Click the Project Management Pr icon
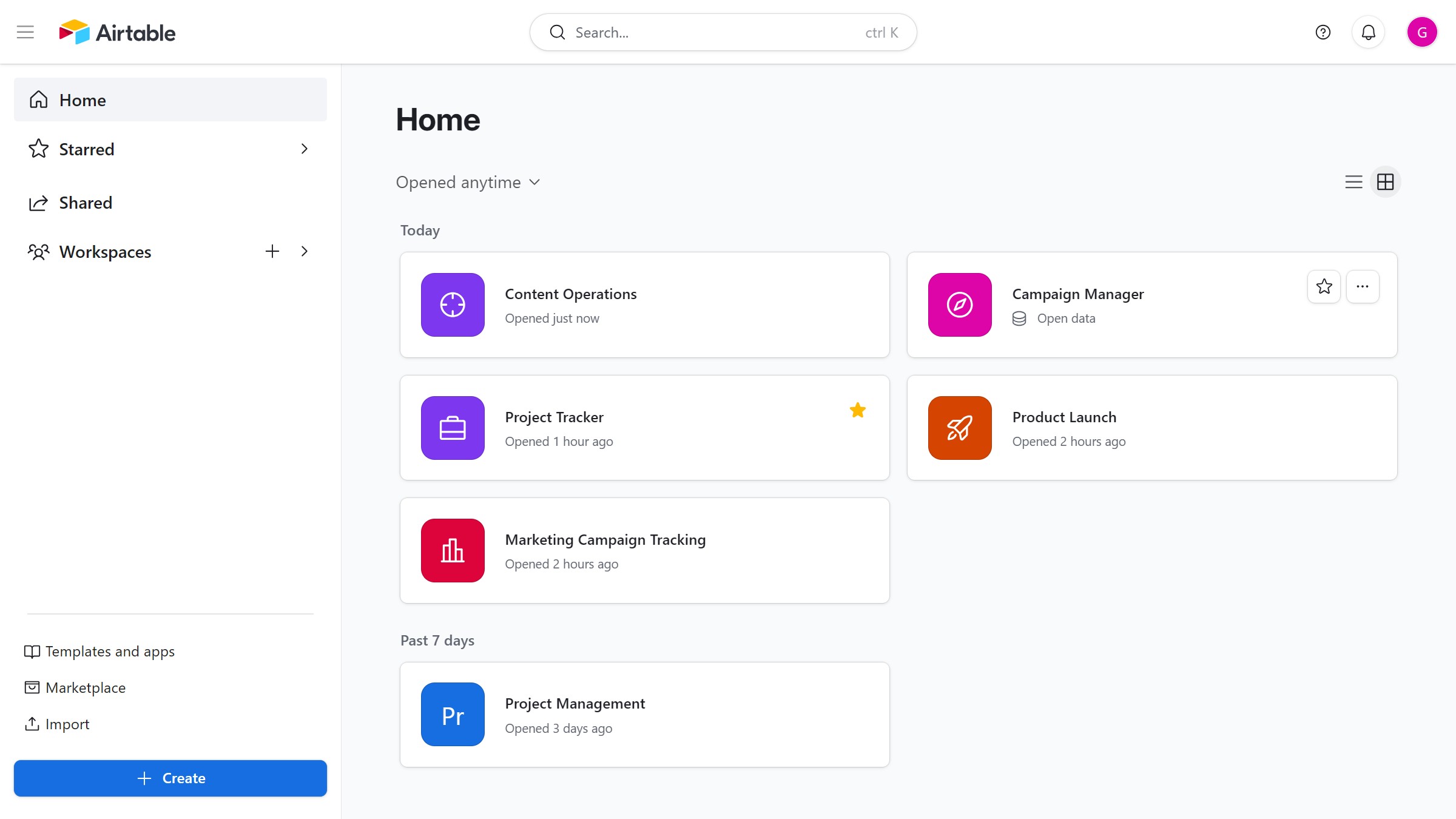 pos(453,714)
